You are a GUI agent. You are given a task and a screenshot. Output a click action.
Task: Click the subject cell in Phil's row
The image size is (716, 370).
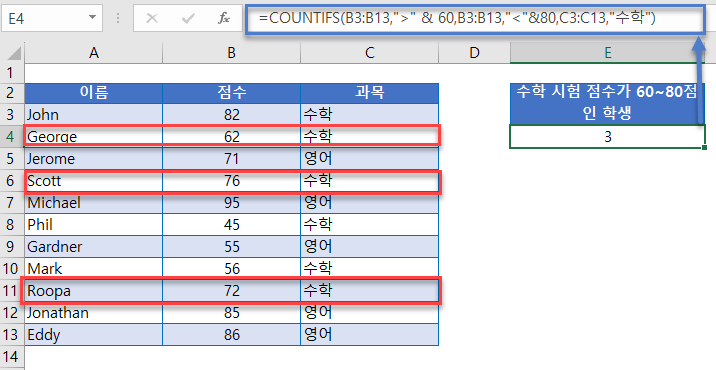click(x=369, y=225)
